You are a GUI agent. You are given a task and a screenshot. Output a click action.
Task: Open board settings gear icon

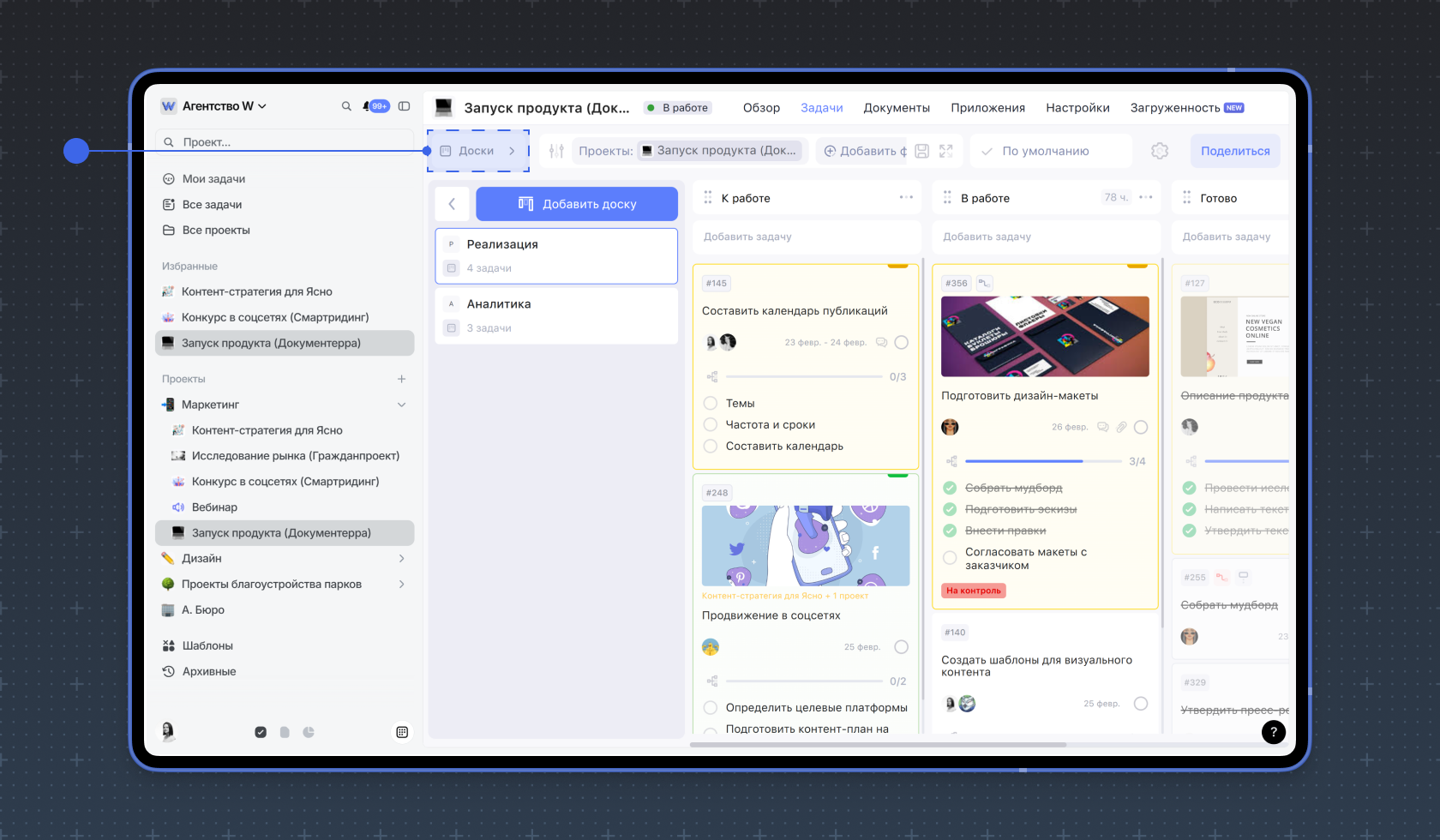click(x=1160, y=151)
